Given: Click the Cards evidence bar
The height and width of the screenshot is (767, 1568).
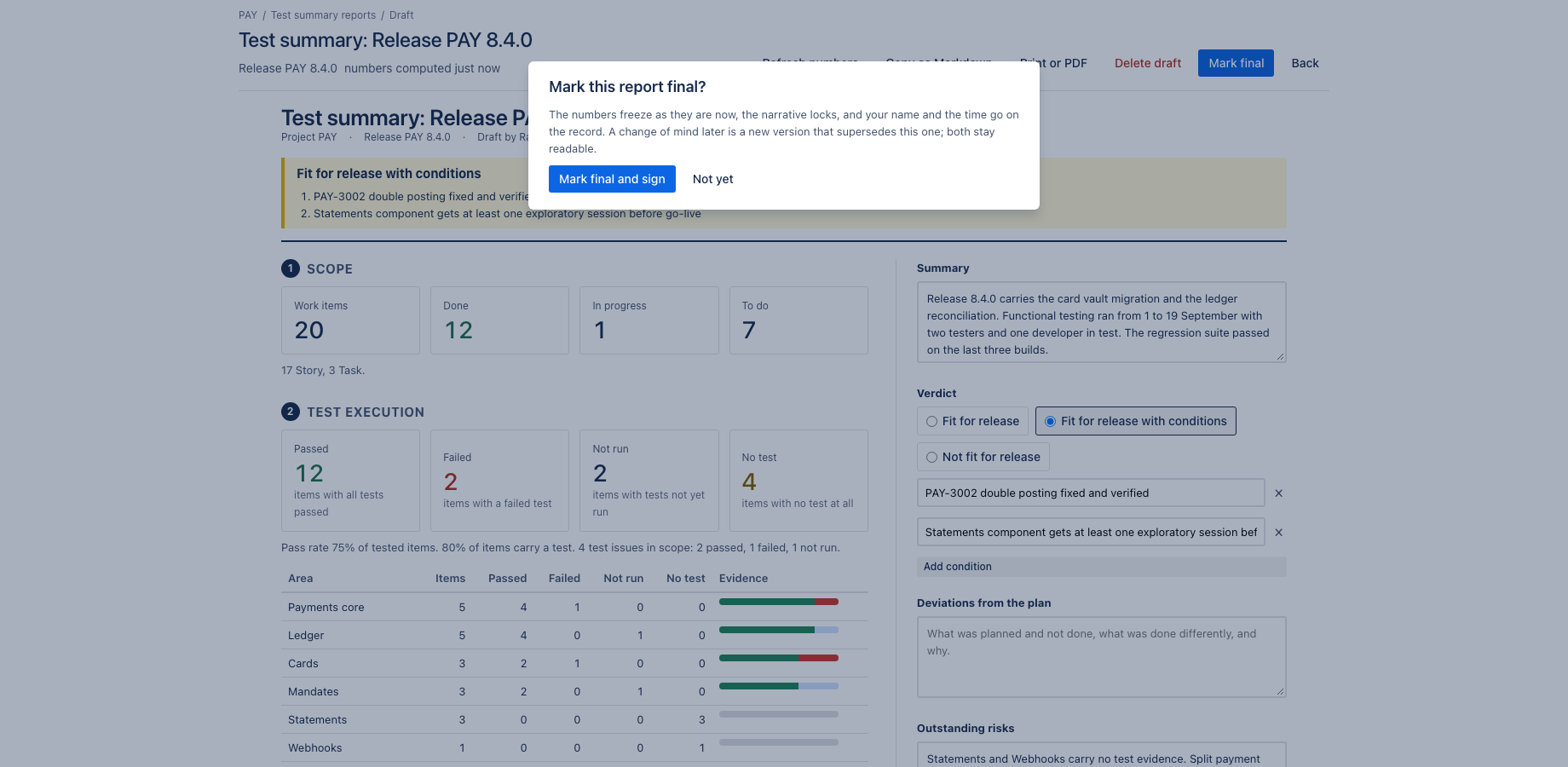Looking at the screenshot, I should (779, 658).
